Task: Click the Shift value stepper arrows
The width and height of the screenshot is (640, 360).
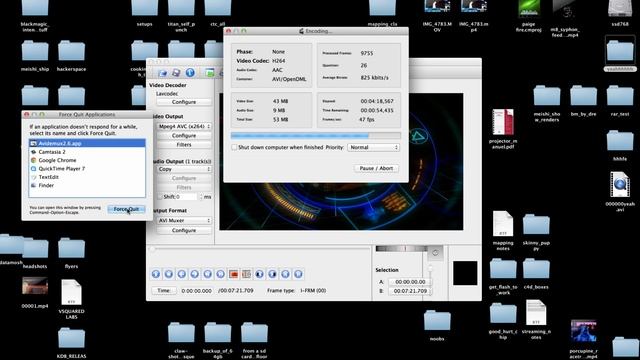Action: click(x=200, y=197)
